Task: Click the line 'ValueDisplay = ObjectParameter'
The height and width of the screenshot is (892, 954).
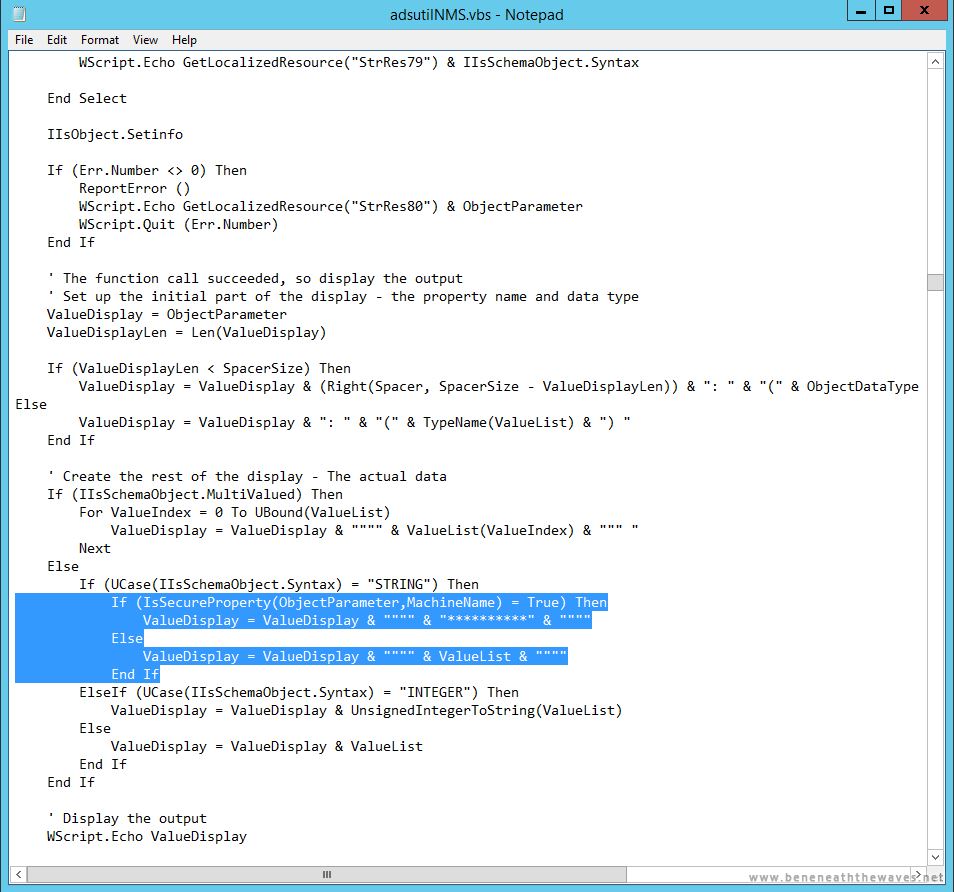Action: [x=167, y=315]
